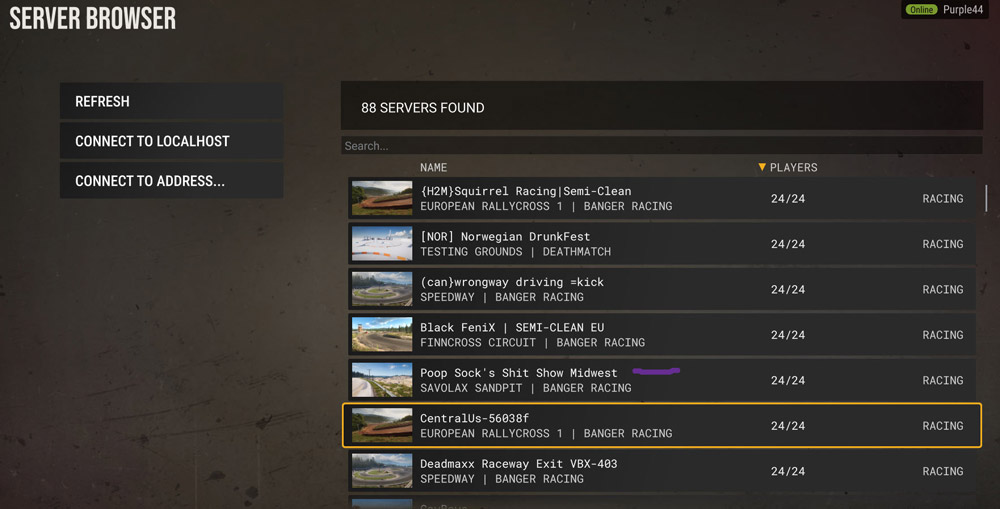This screenshot has height=509, width=1000.
Task: Select the wrongway driving speedway thumbnail
Action: pos(382,289)
